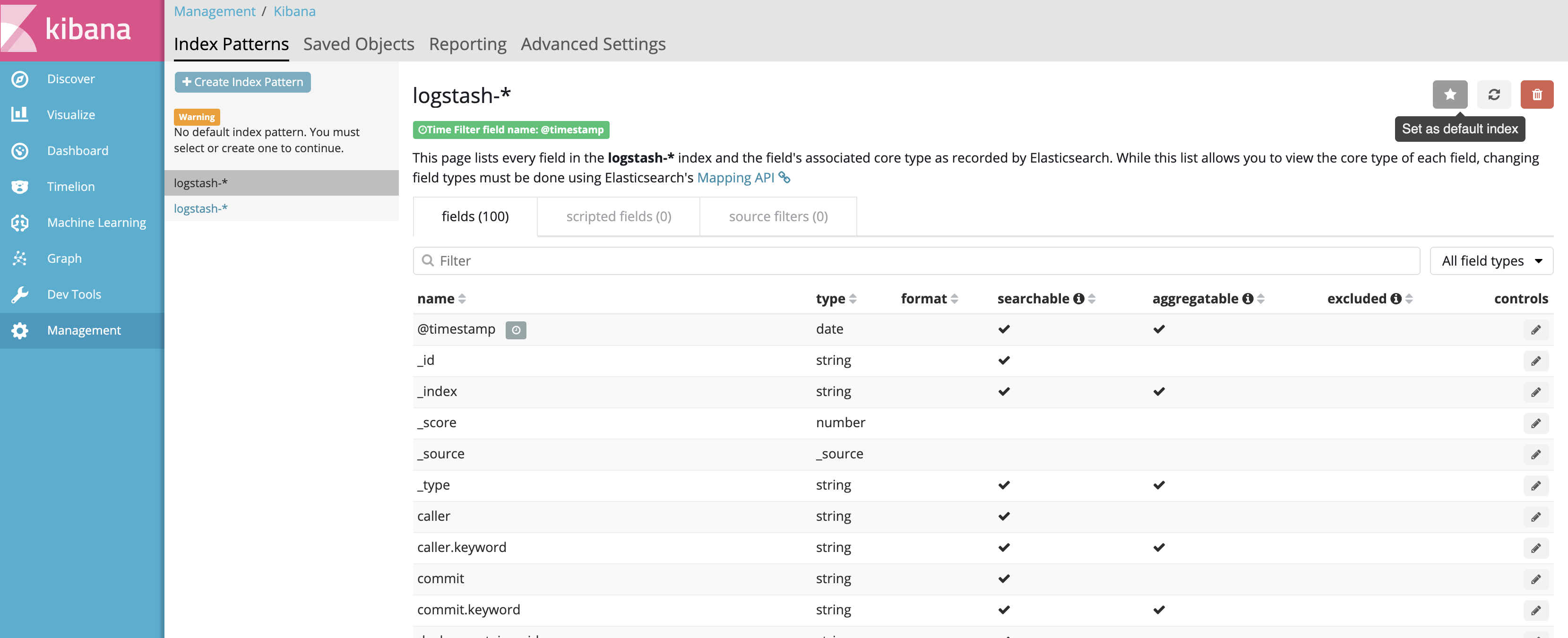Image resolution: width=1568 pixels, height=638 pixels.
Task: Sort by excluded column arrows
Action: pos(1409,298)
